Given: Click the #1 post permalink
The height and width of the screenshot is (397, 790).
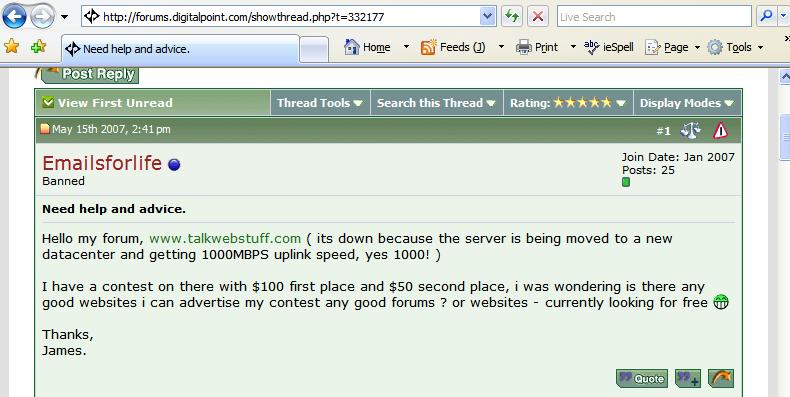Looking at the screenshot, I should pyautogui.click(x=663, y=131).
